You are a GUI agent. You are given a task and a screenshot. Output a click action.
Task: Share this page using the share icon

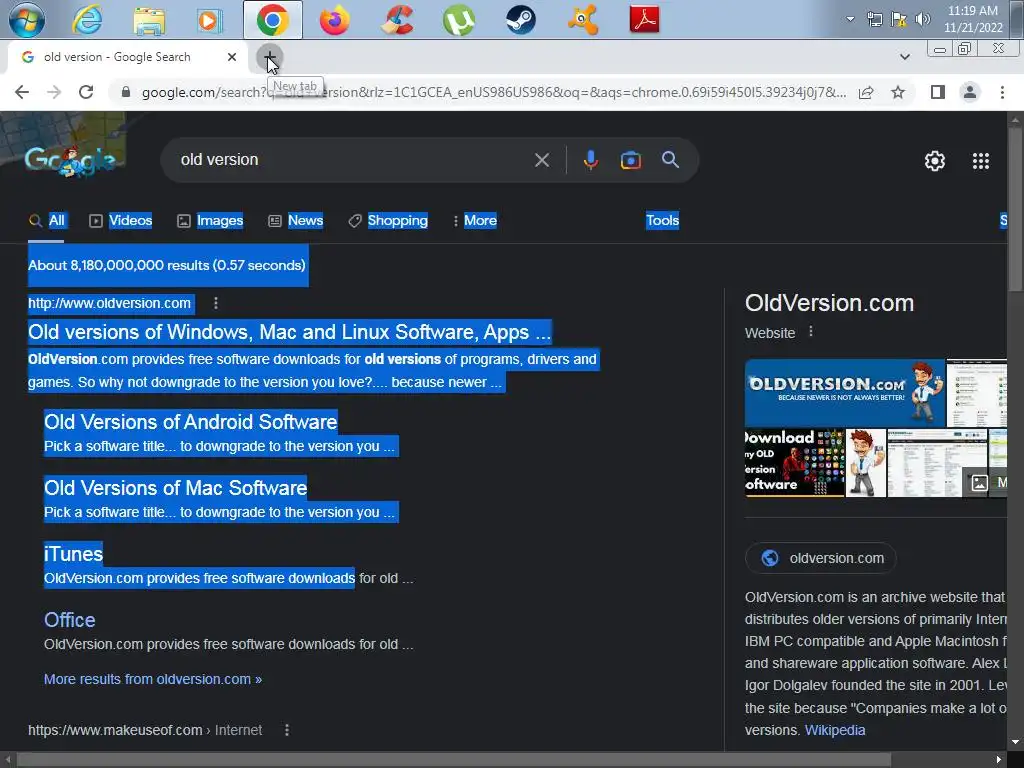(866, 92)
